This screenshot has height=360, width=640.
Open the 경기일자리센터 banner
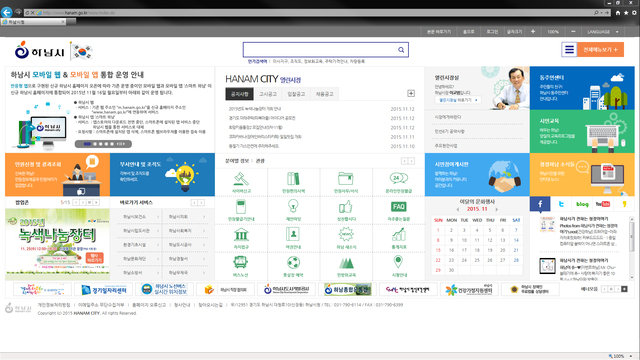pyautogui.click(x=104, y=290)
